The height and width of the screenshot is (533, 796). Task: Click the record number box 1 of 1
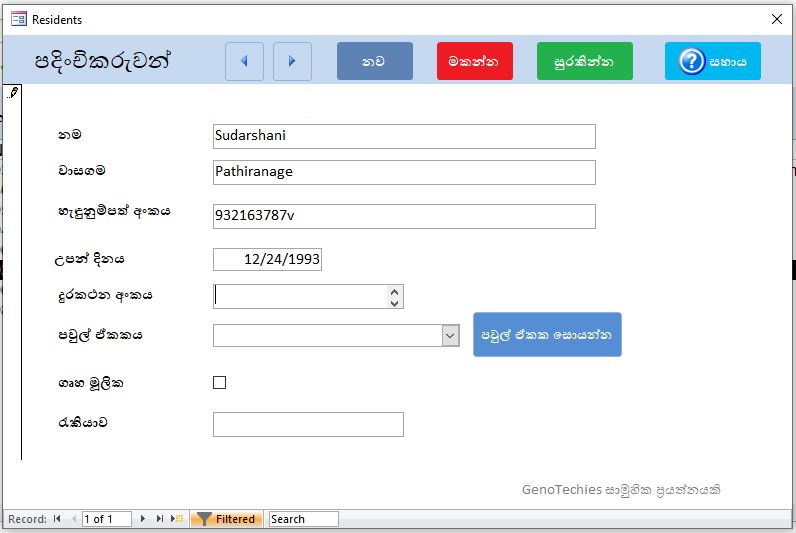coord(107,519)
